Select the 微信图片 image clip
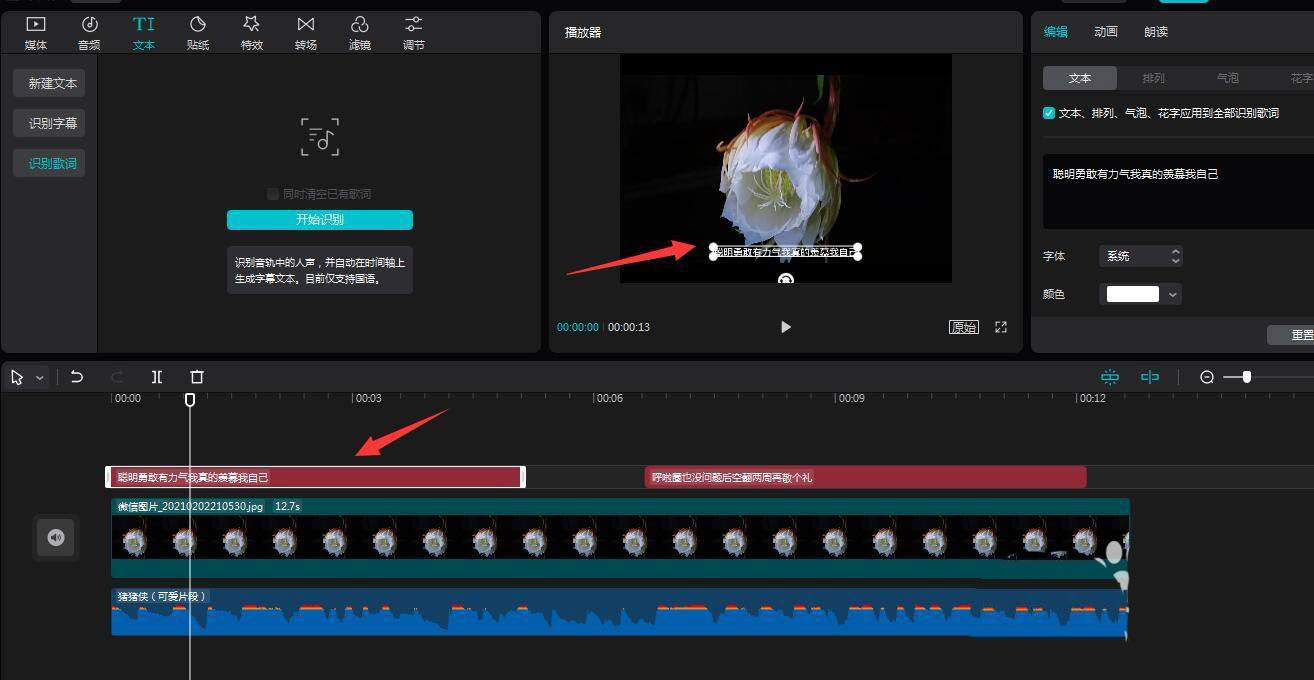Viewport: 1314px width, 680px height. (x=620, y=538)
